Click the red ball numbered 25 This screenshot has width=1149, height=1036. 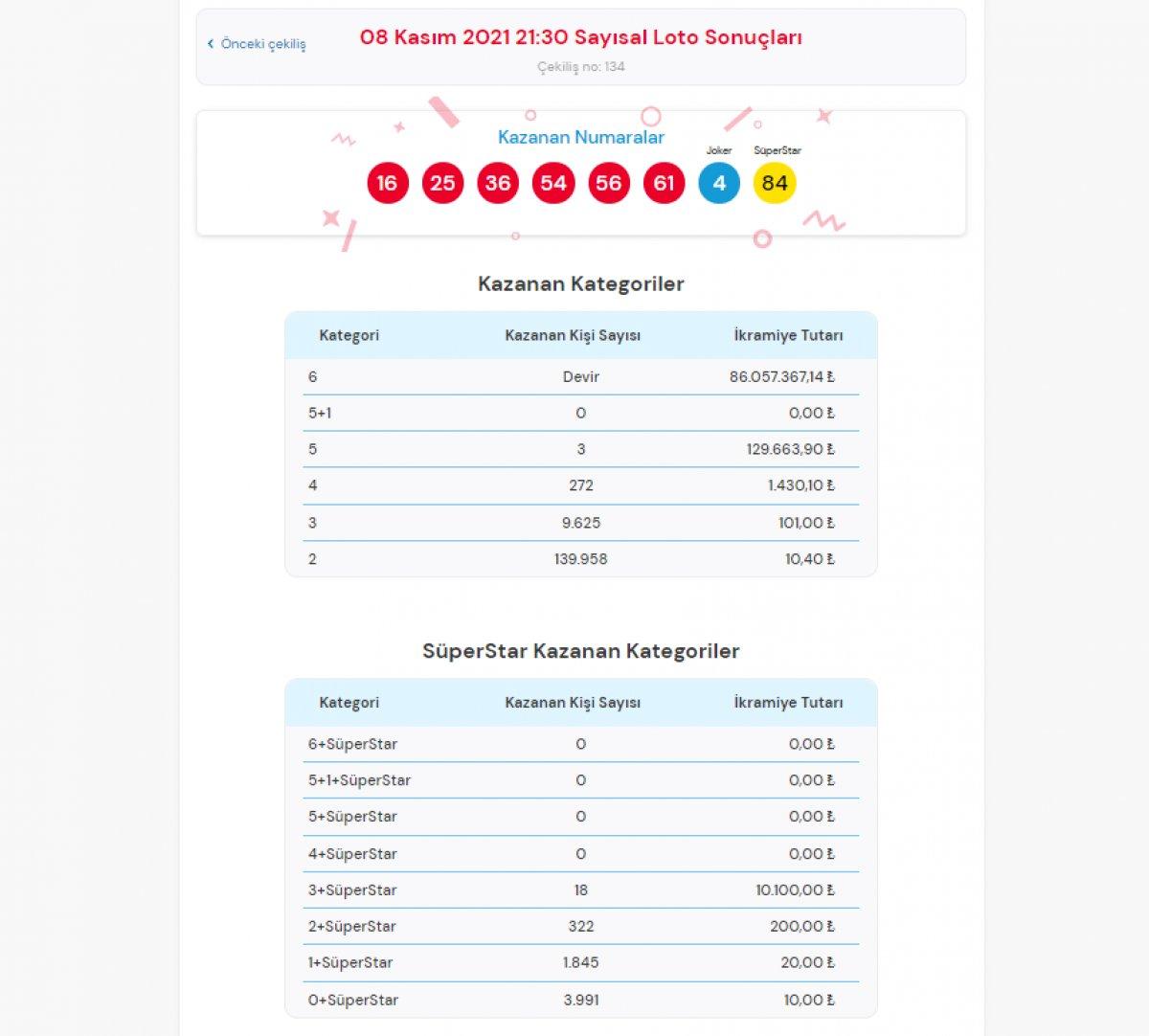click(x=442, y=183)
